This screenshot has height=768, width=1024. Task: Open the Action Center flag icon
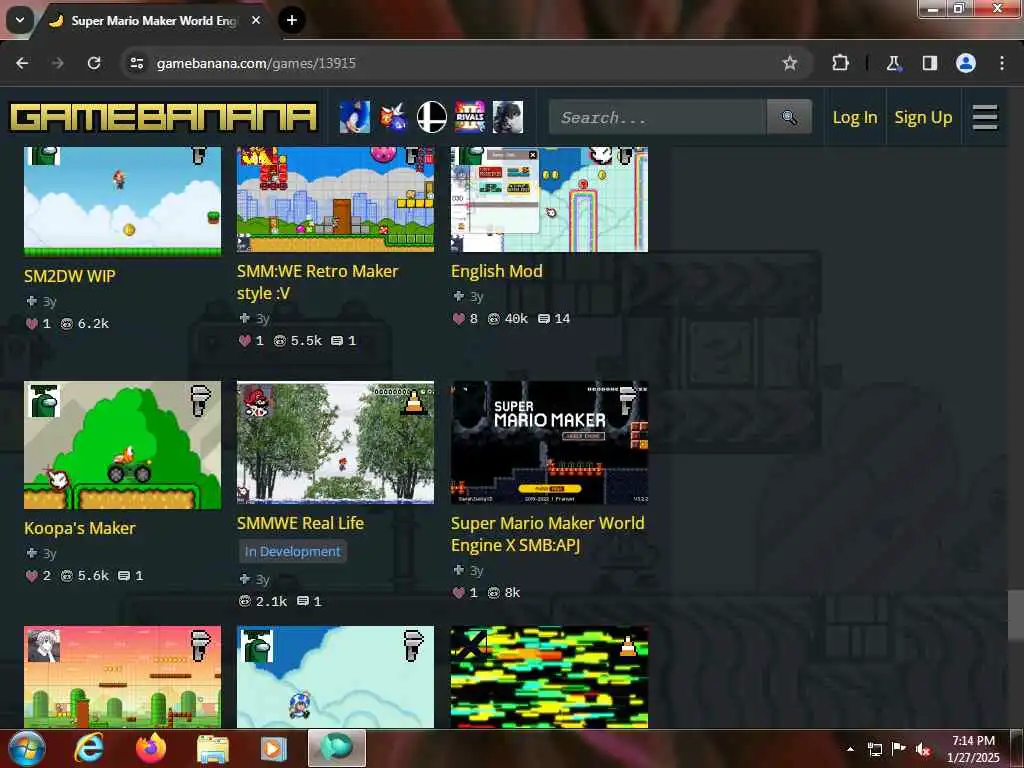[899, 748]
